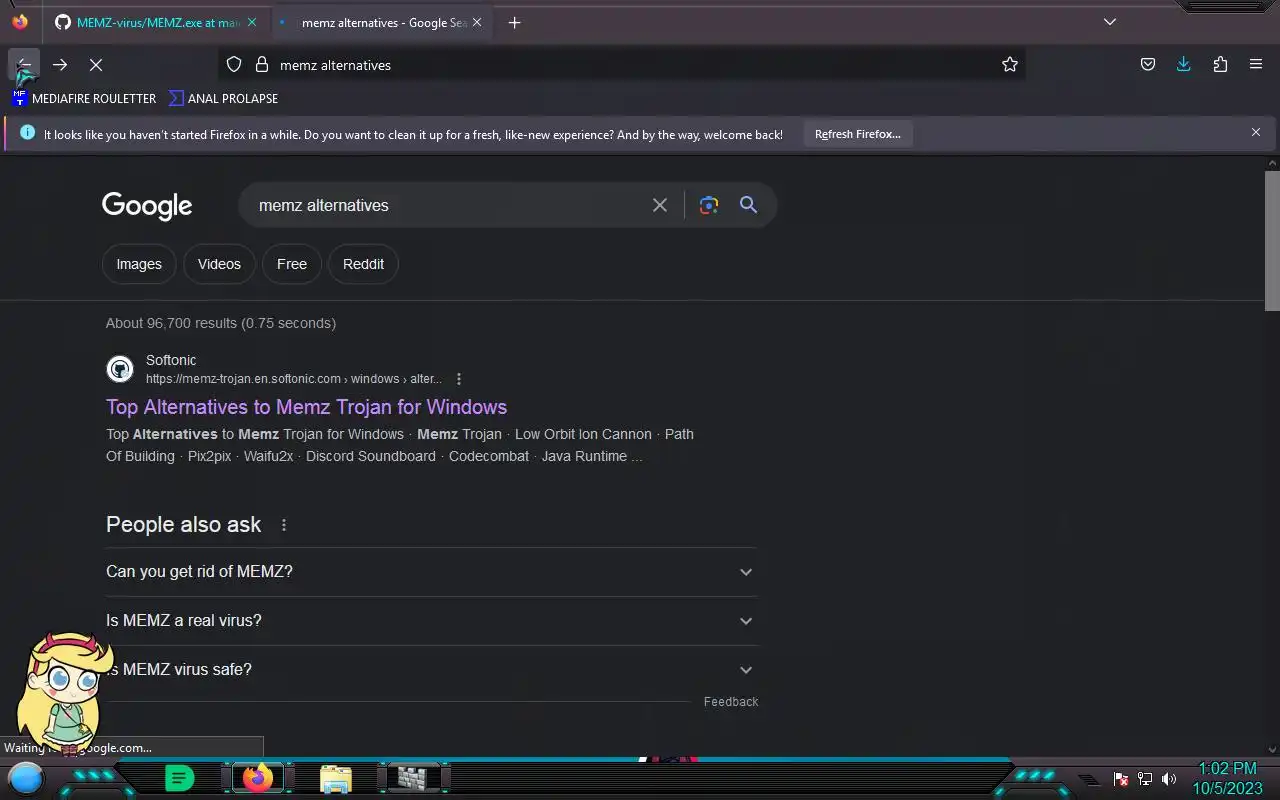
Task: Click the Google logo
Action: tap(147, 206)
